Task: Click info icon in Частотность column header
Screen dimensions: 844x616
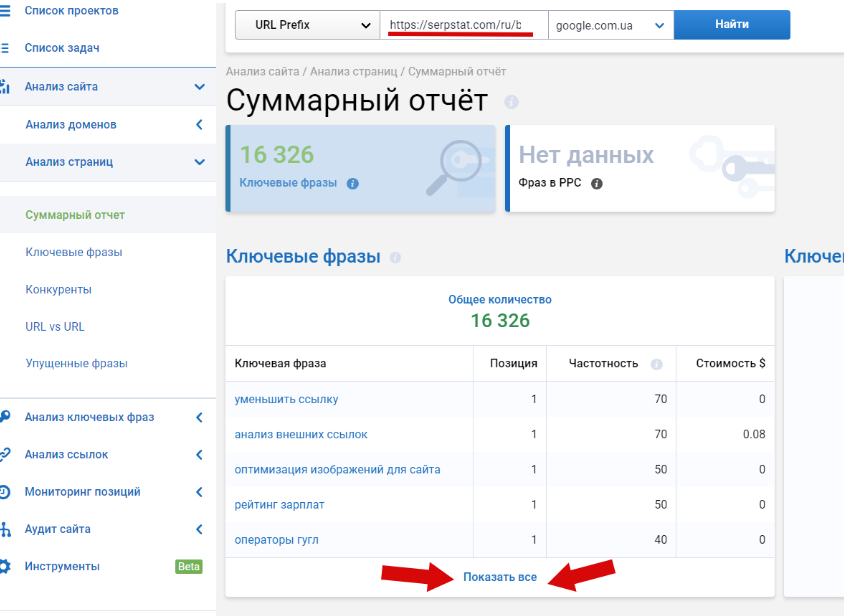Action: coord(657,364)
